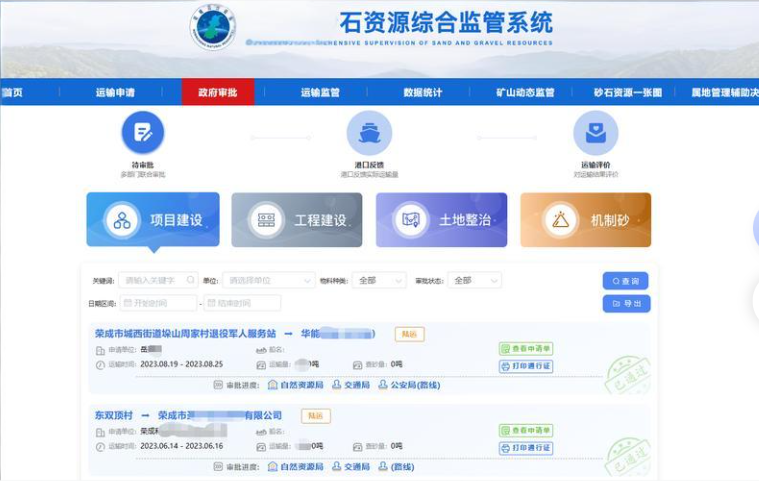Select the 机制砂 category card
This screenshot has width=759, height=495.
[586, 220]
